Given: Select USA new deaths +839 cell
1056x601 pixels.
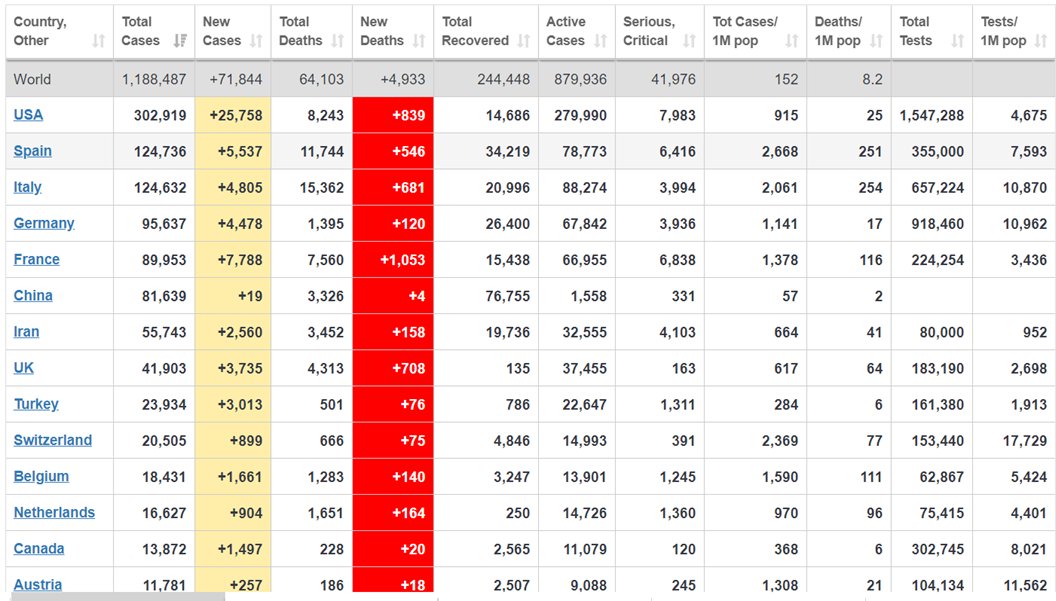Looking at the screenshot, I should tap(393, 115).
